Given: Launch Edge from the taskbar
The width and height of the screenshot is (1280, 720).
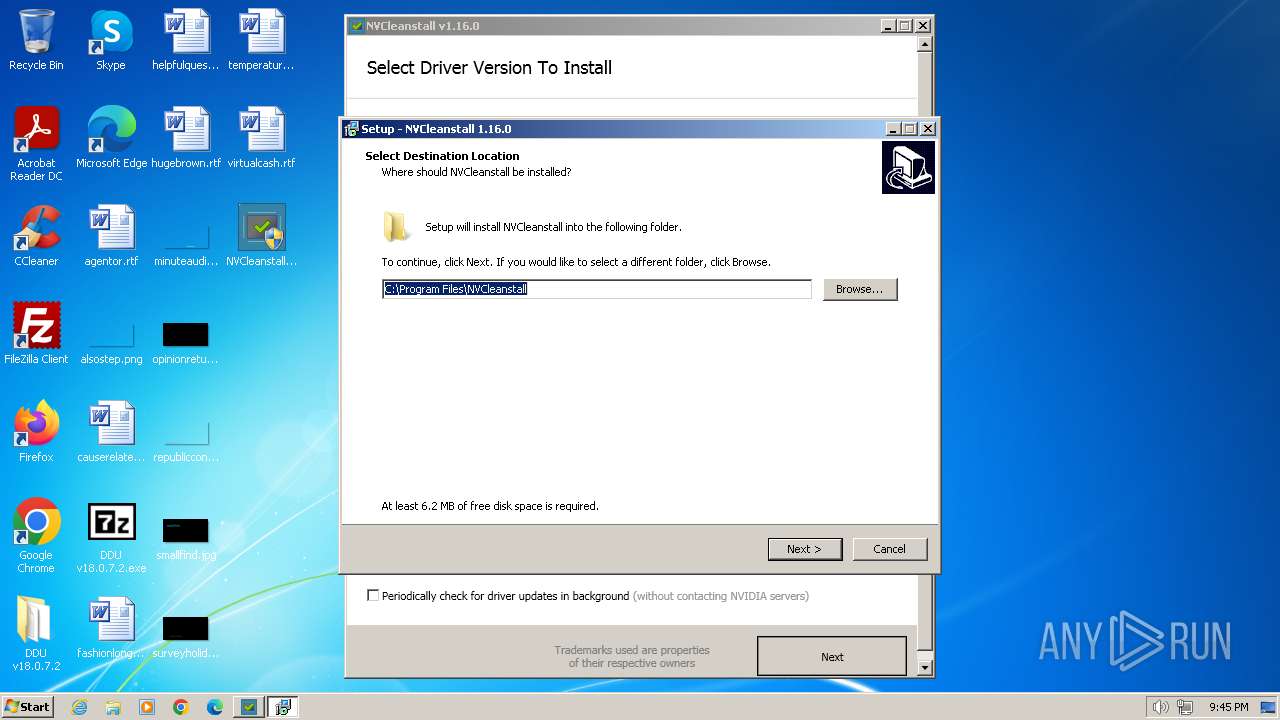Looking at the screenshot, I should [x=215, y=707].
